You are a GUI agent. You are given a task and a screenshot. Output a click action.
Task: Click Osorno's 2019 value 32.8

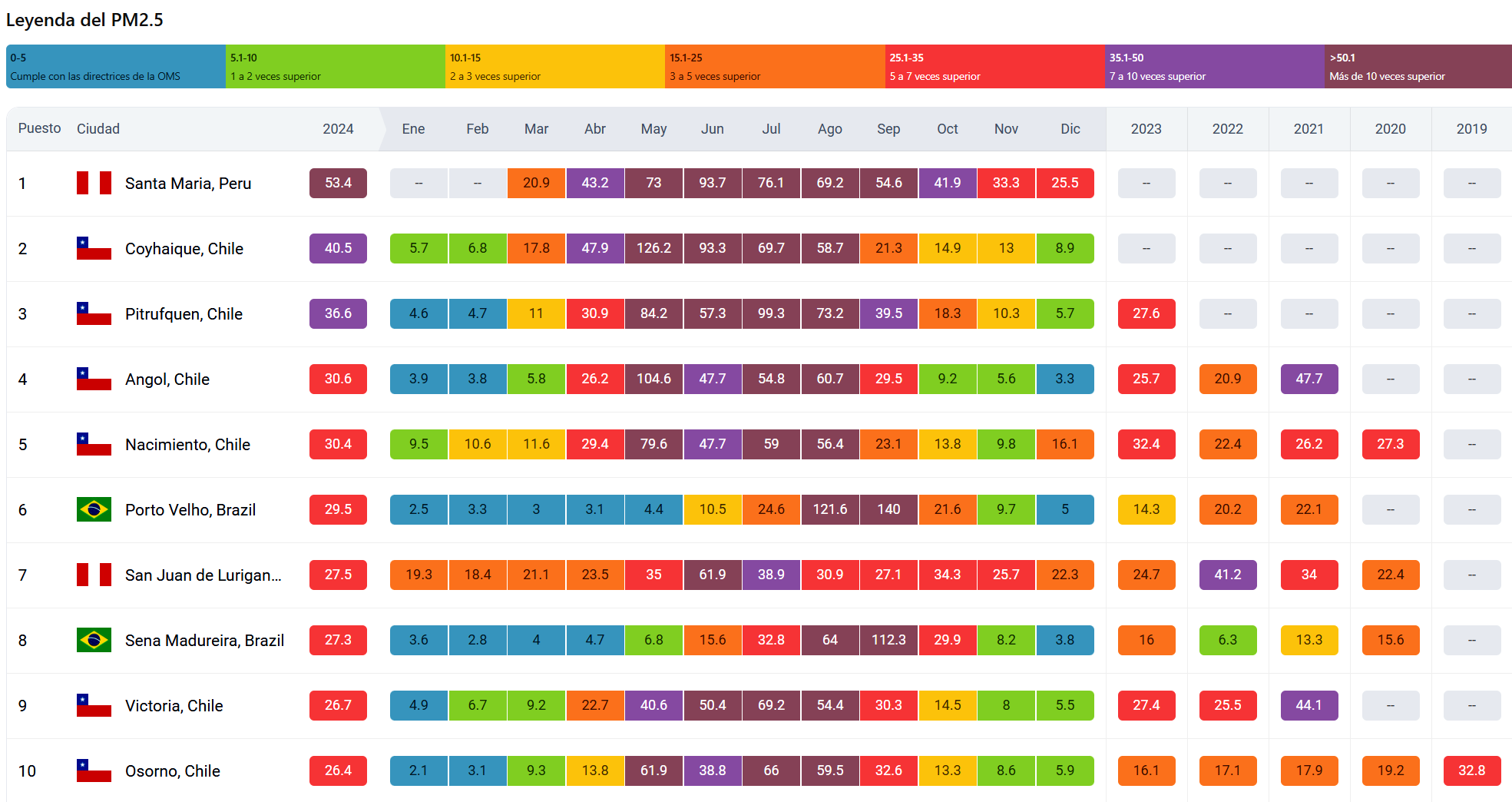point(1471,771)
